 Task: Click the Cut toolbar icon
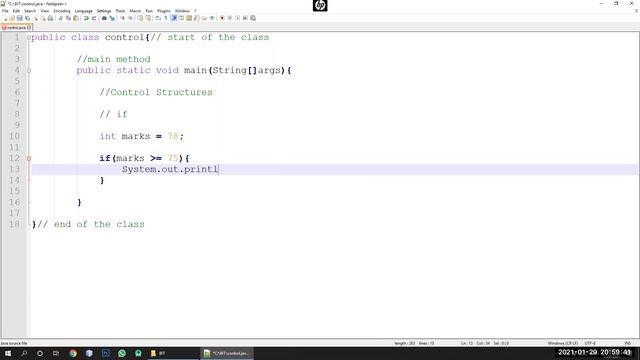tap(60, 18)
